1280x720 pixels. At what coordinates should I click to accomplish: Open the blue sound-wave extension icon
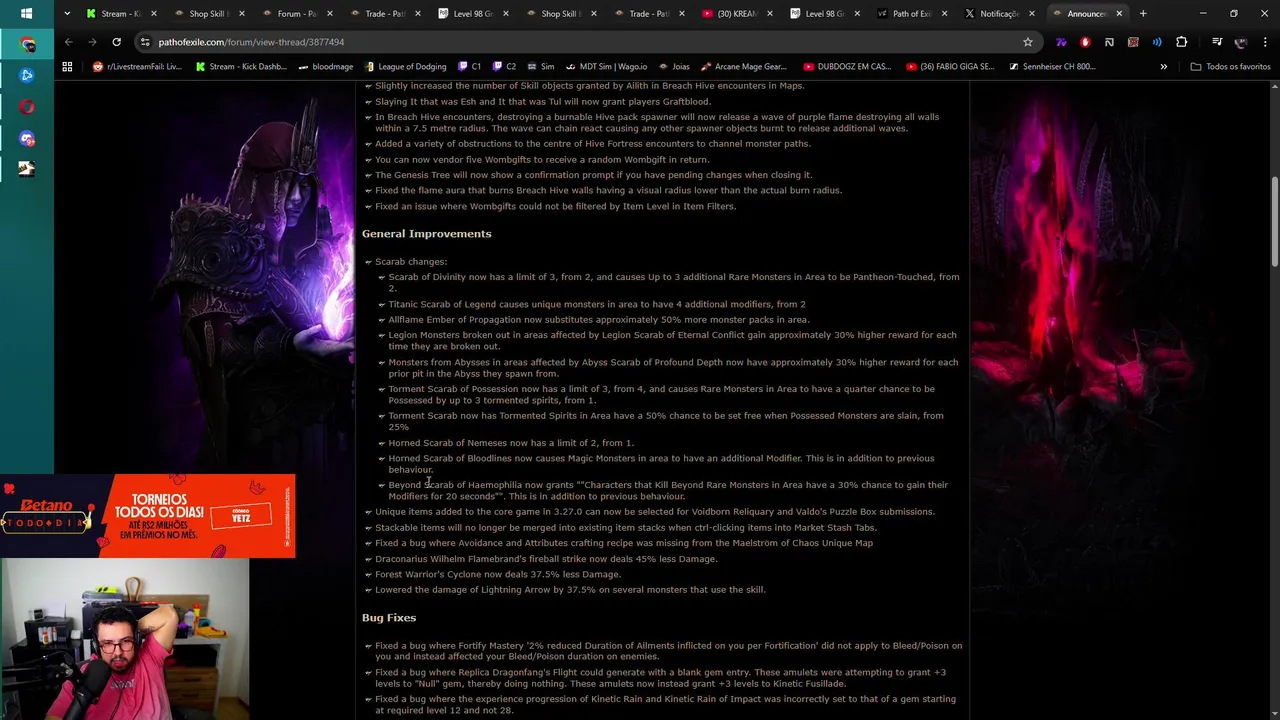(x=1157, y=42)
